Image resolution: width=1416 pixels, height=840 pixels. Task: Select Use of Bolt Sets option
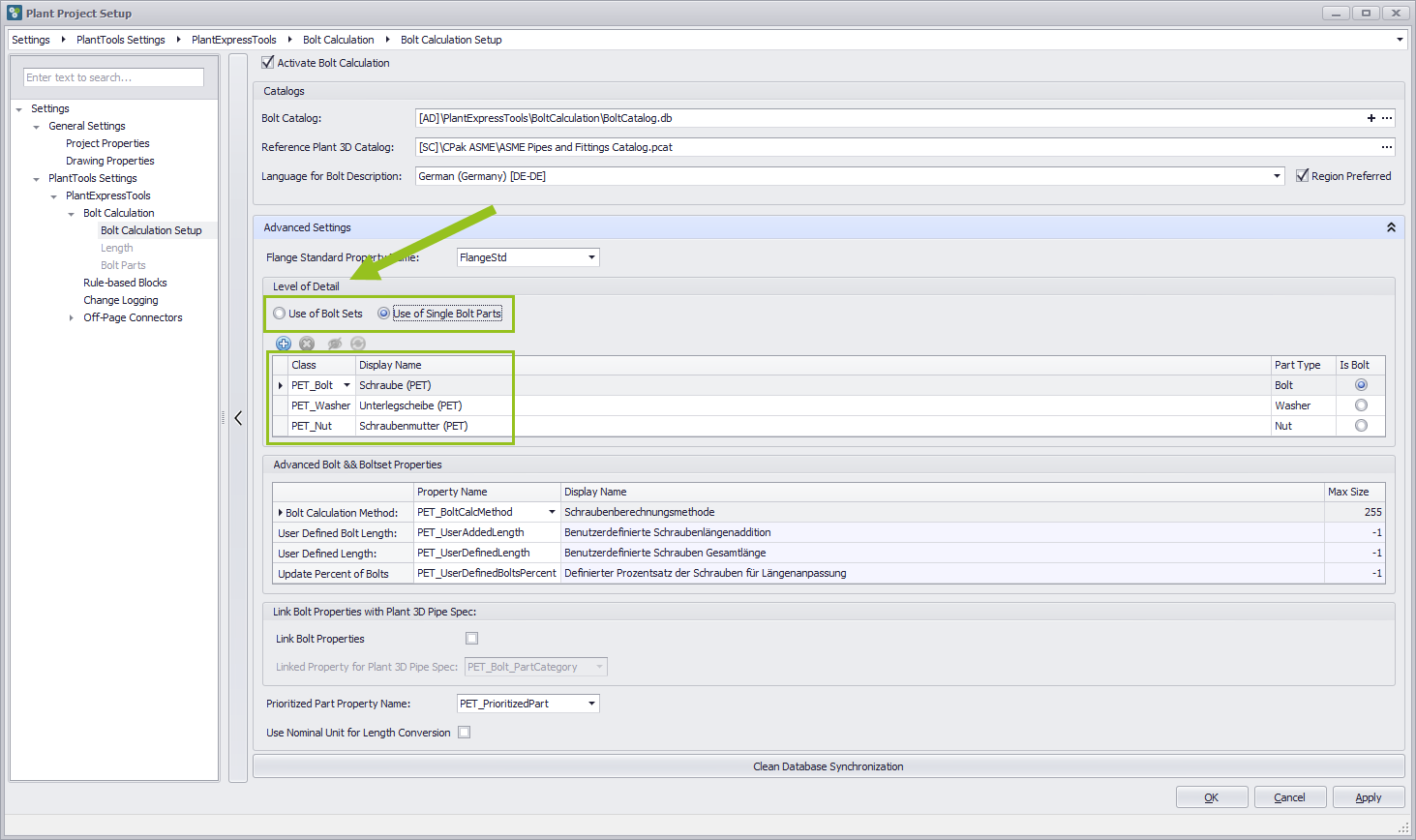[279, 314]
